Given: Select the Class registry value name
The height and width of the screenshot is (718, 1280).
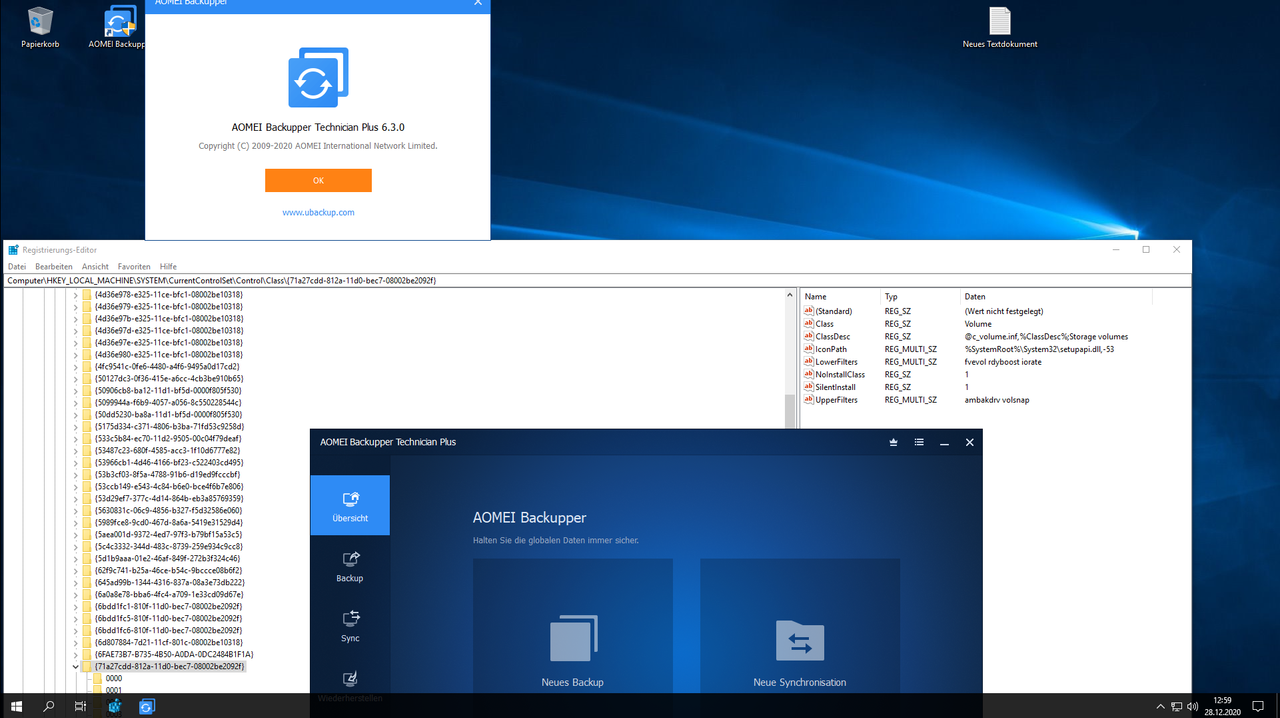Looking at the screenshot, I should (x=825, y=324).
